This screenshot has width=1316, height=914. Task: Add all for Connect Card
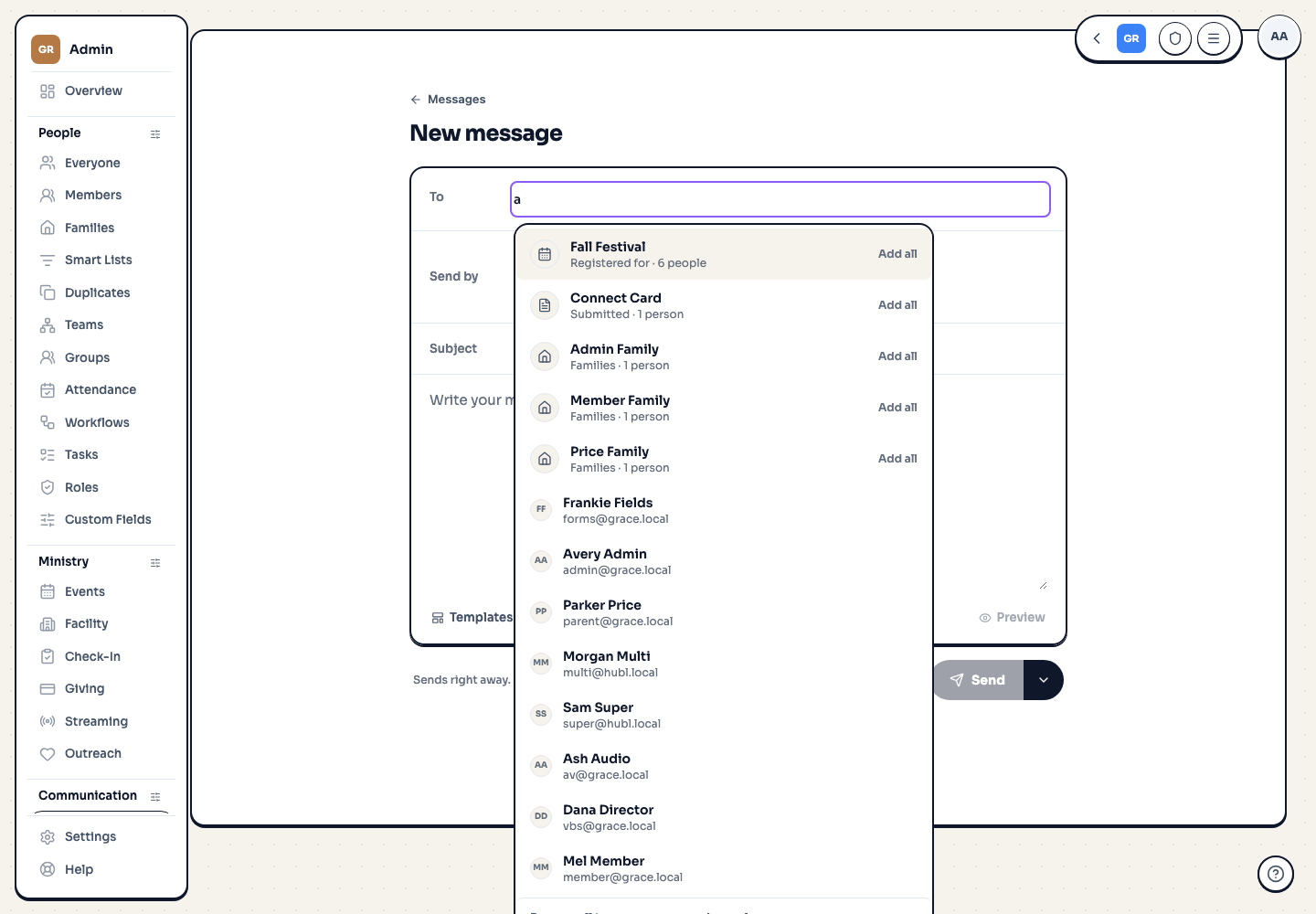(x=897, y=305)
